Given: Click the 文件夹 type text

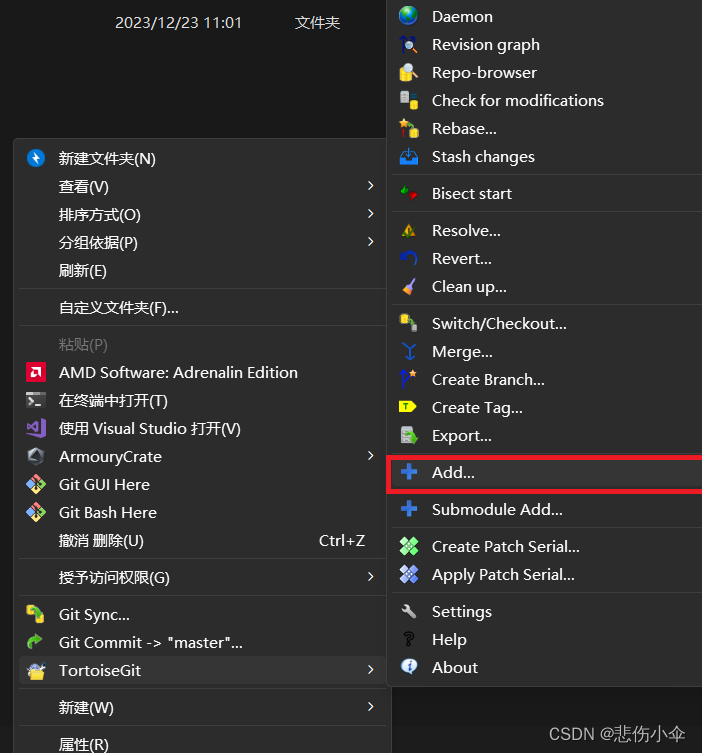Looking at the screenshot, I should 317,23.
